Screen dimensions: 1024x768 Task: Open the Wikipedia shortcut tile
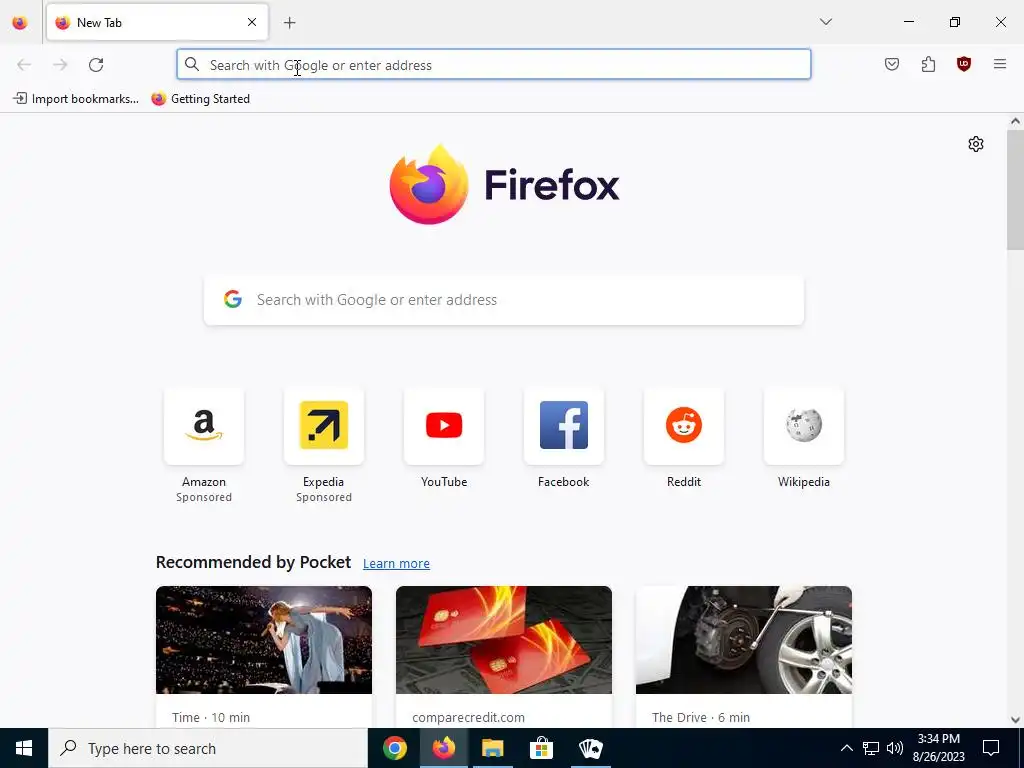[803, 426]
